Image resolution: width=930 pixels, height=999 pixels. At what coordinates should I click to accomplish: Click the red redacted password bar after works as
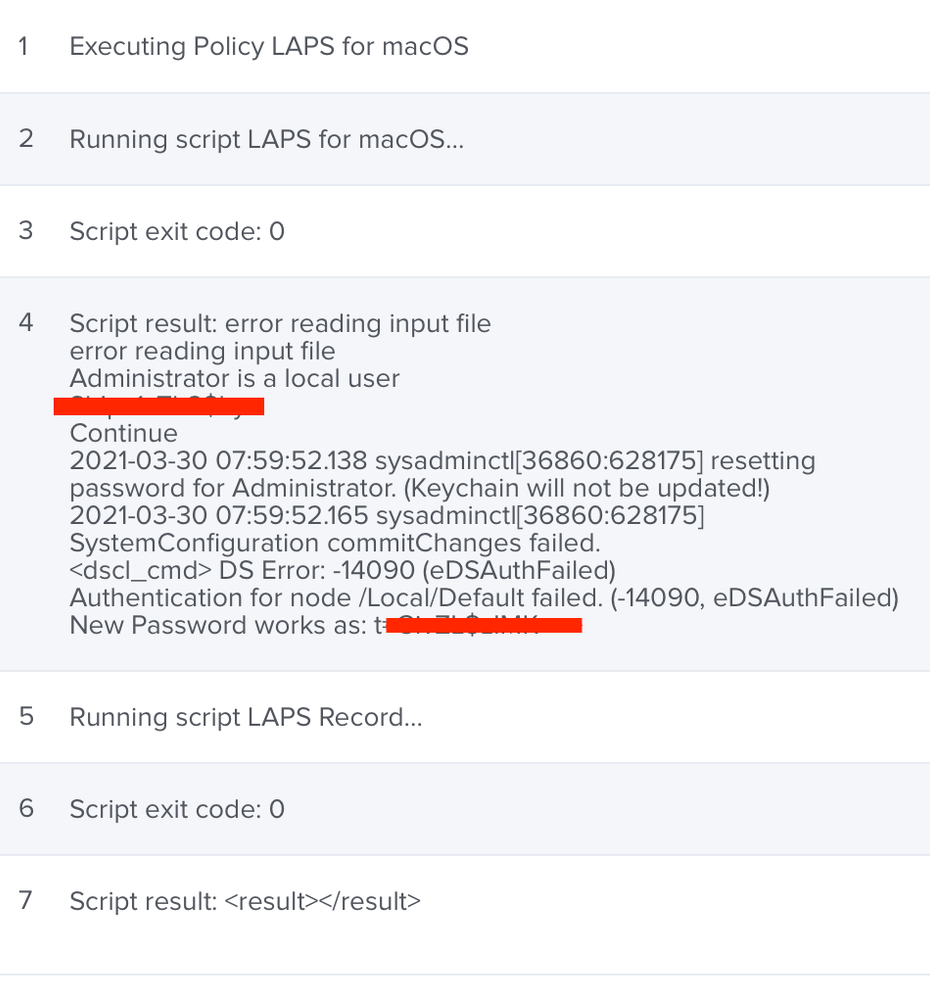coord(484,625)
